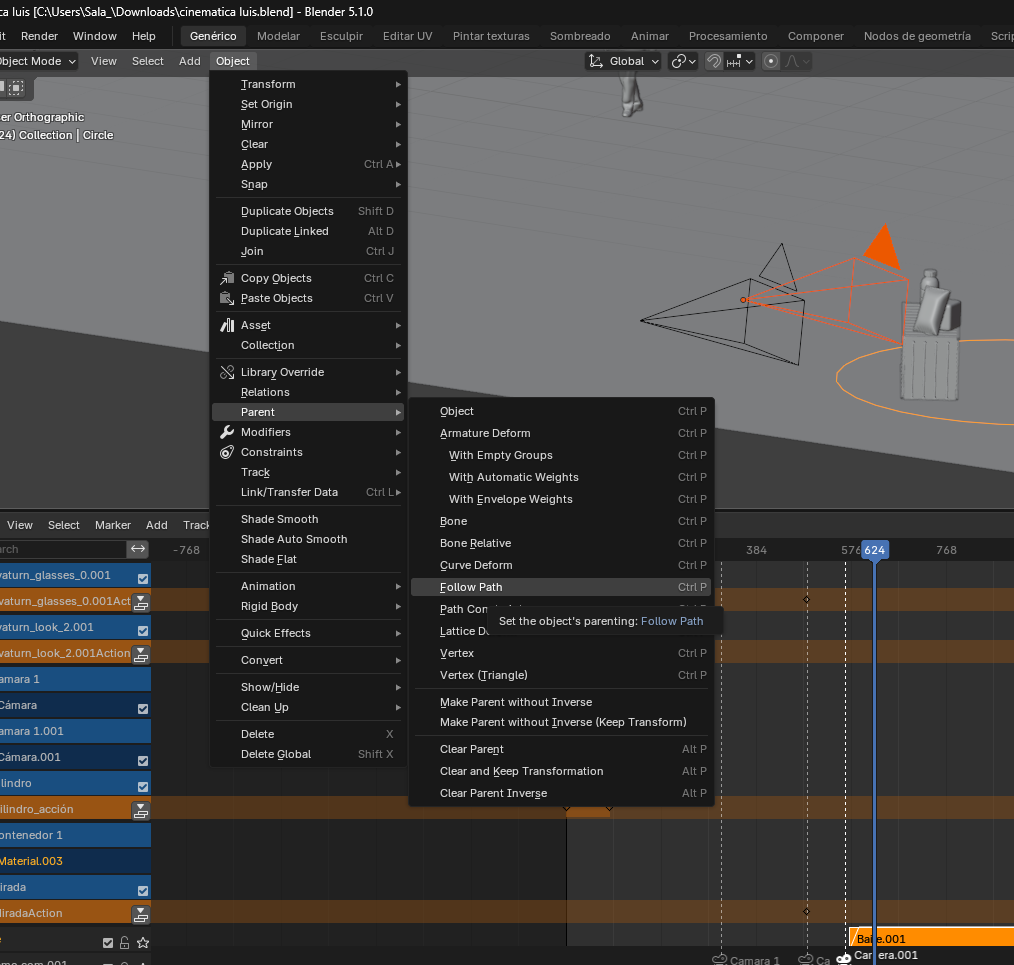Uncheck the vaturn_glasses_0.001 track checkbox
This screenshot has height=965, width=1014.
pyautogui.click(x=143, y=578)
